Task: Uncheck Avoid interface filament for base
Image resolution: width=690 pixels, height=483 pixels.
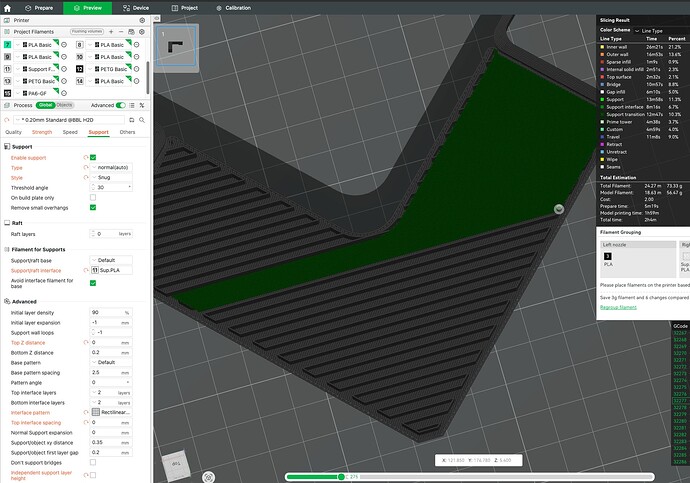Action: point(93,283)
